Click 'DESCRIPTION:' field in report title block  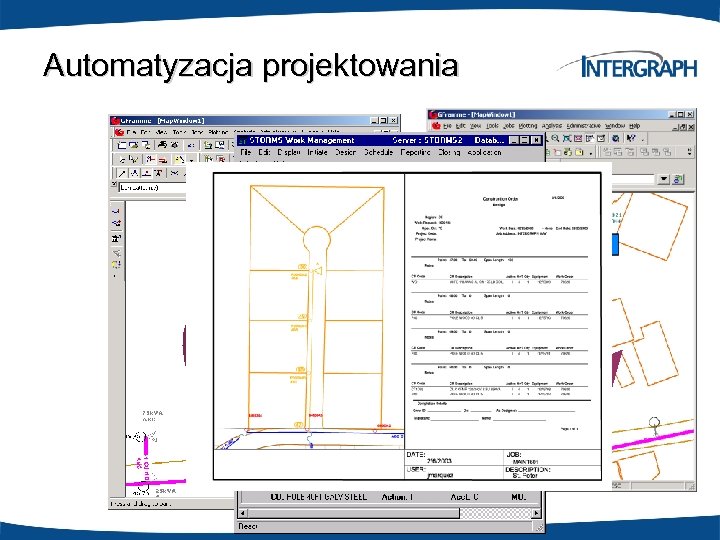click(x=552, y=473)
